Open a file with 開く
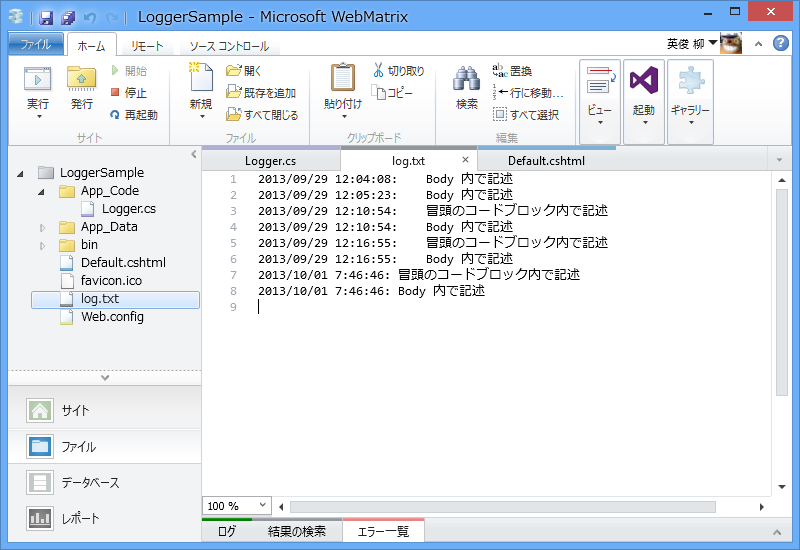 [x=244, y=71]
